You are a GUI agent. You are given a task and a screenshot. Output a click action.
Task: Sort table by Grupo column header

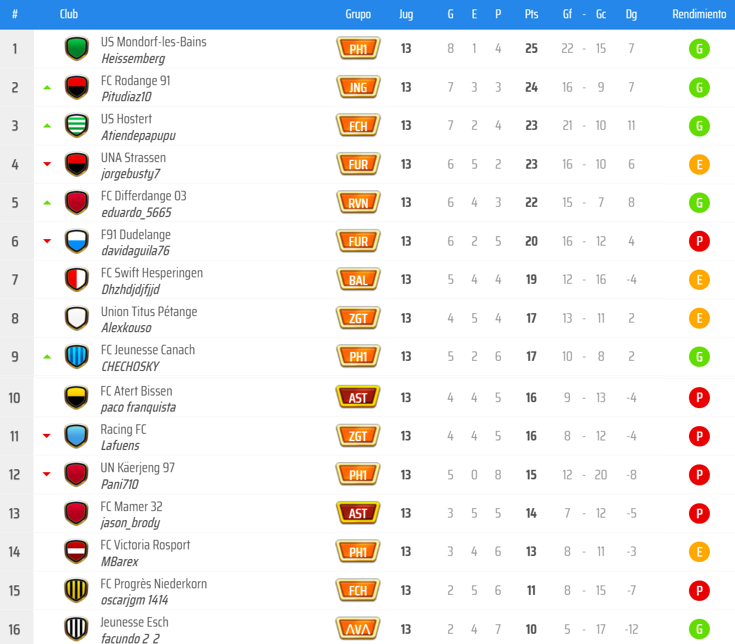pos(358,15)
